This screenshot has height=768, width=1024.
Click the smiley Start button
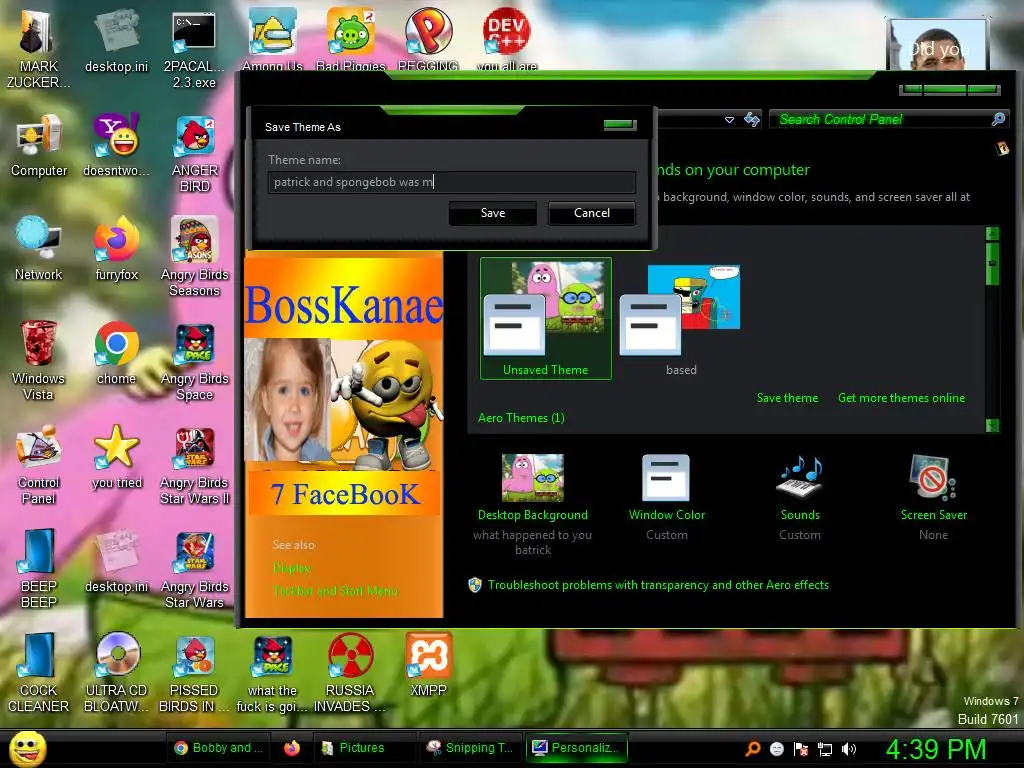[27, 749]
